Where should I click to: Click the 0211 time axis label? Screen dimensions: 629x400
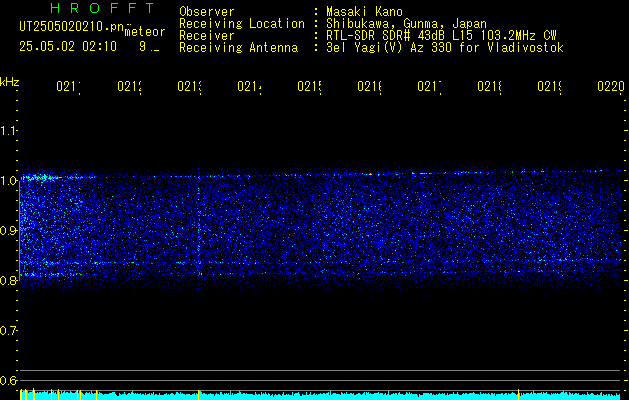pos(68,87)
